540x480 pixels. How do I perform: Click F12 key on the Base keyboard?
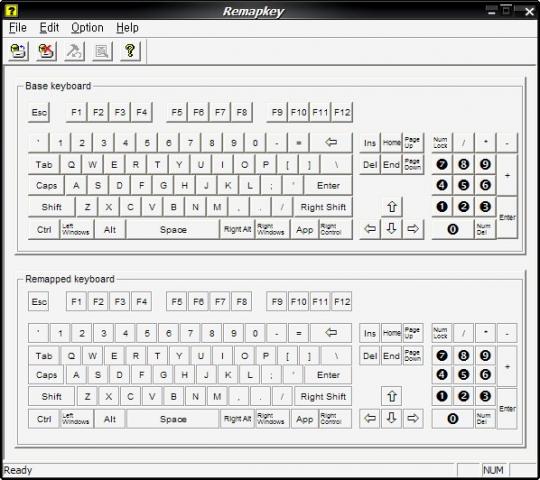tap(342, 112)
